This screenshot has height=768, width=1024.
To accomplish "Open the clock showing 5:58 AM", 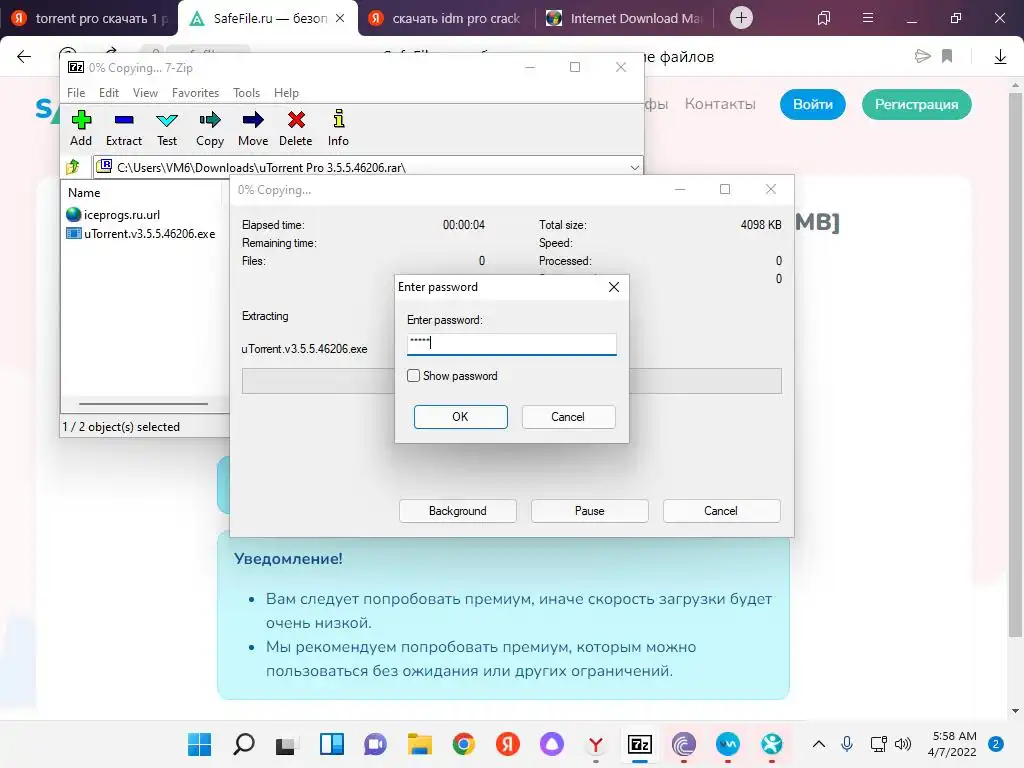I will [x=952, y=744].
